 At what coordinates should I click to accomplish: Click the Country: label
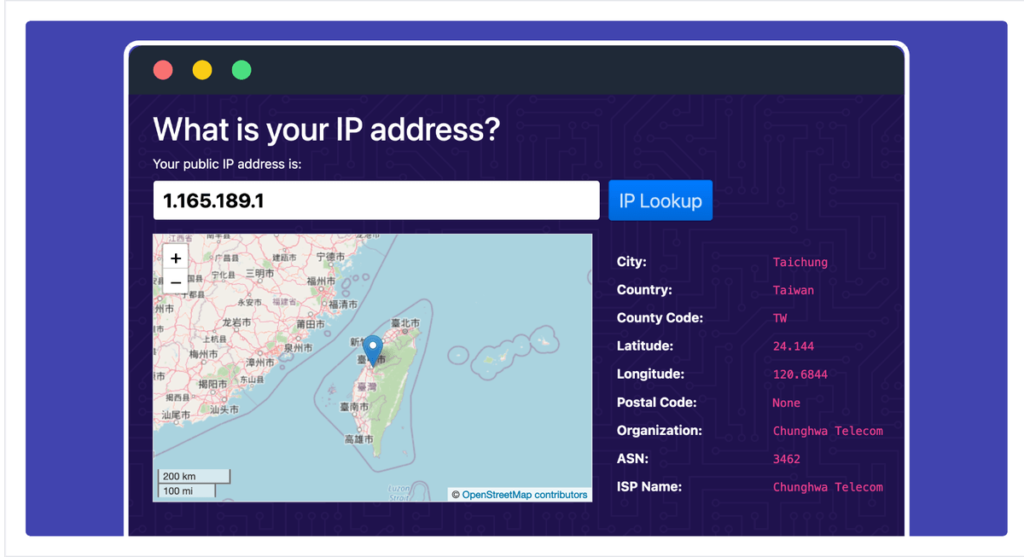coord(645,290)
